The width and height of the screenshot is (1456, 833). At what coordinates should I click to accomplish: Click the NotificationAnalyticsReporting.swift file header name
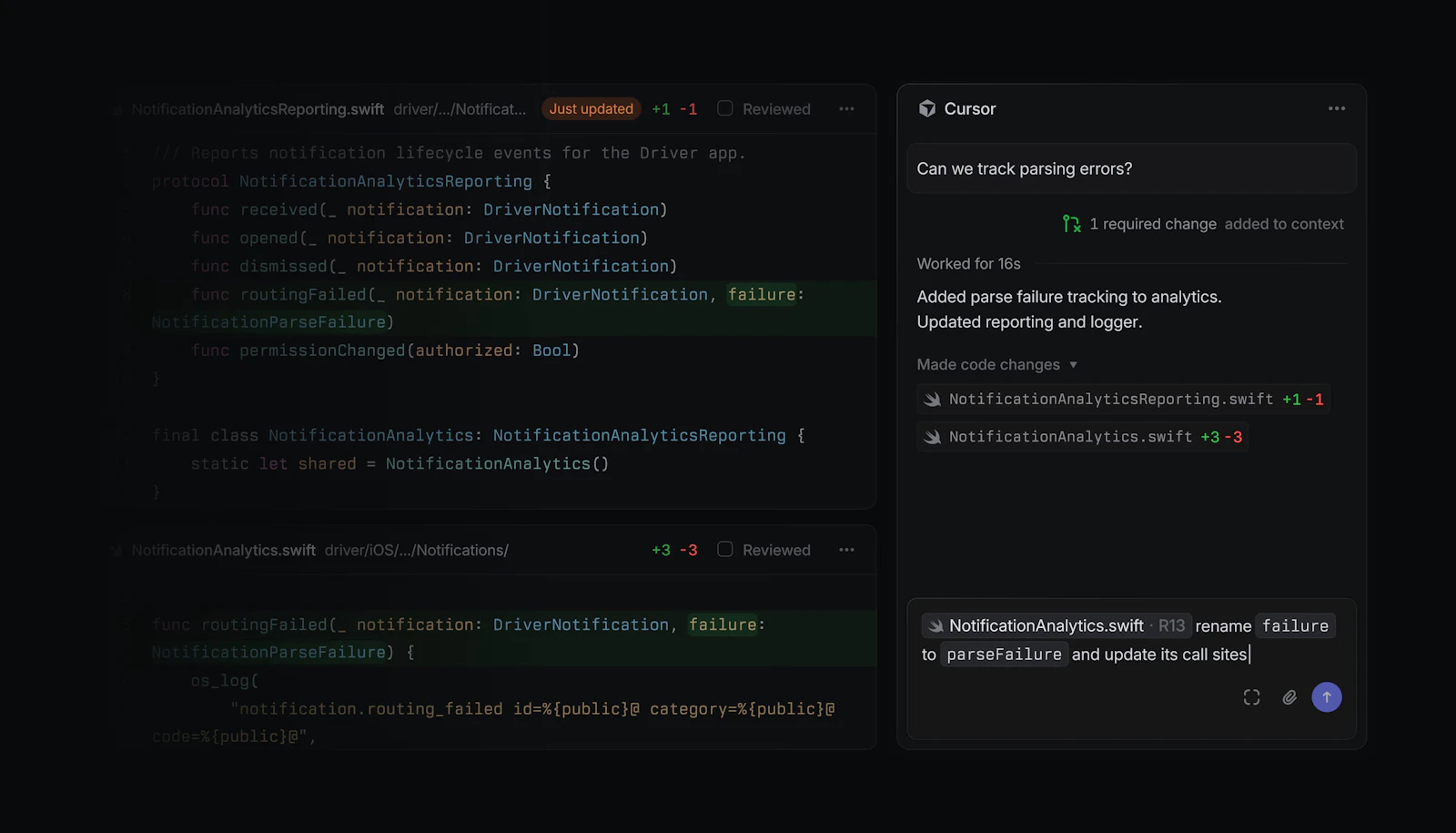[258, 109]
